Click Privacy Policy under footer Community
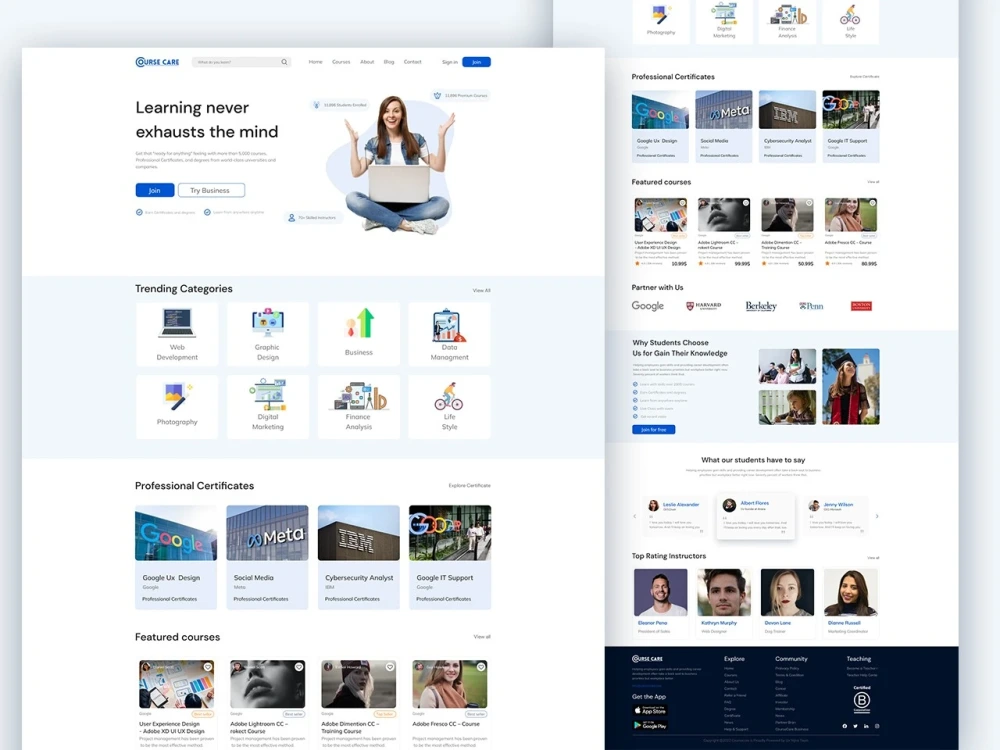Image resolution: width=1000 pixels, height=750 pixels. (x=786, y=668)
